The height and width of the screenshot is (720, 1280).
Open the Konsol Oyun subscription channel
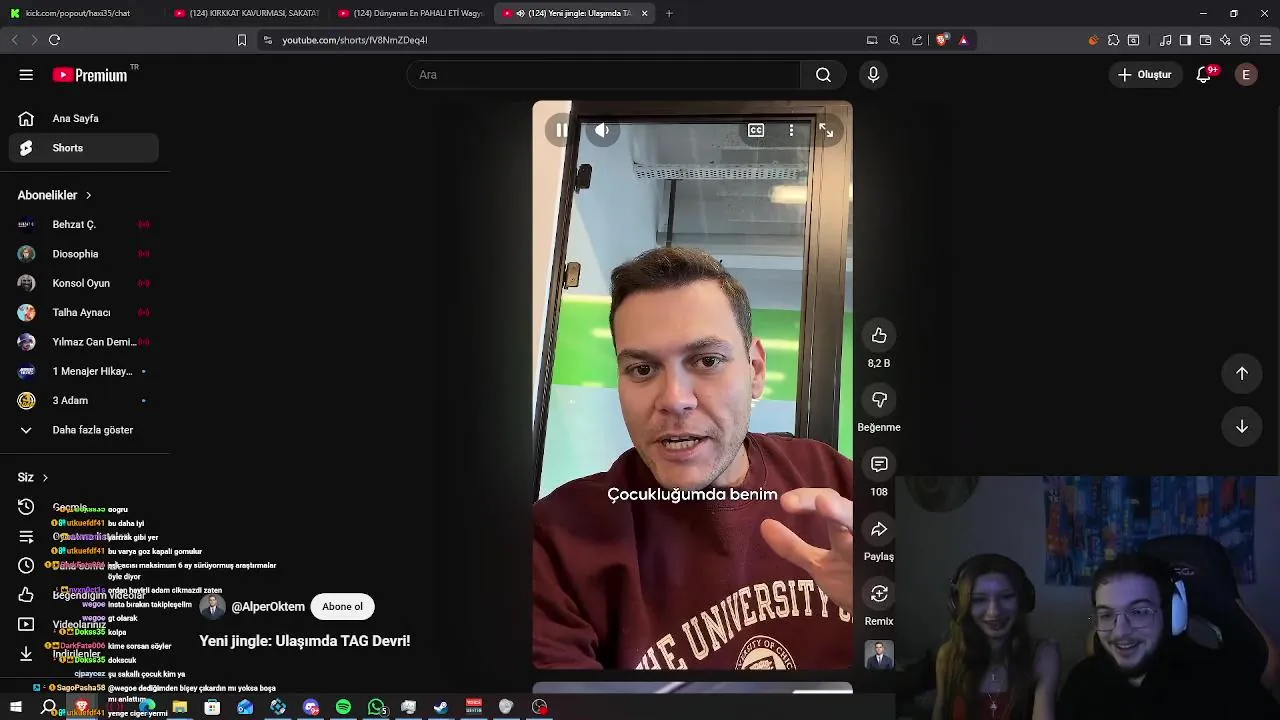(84, 283)
